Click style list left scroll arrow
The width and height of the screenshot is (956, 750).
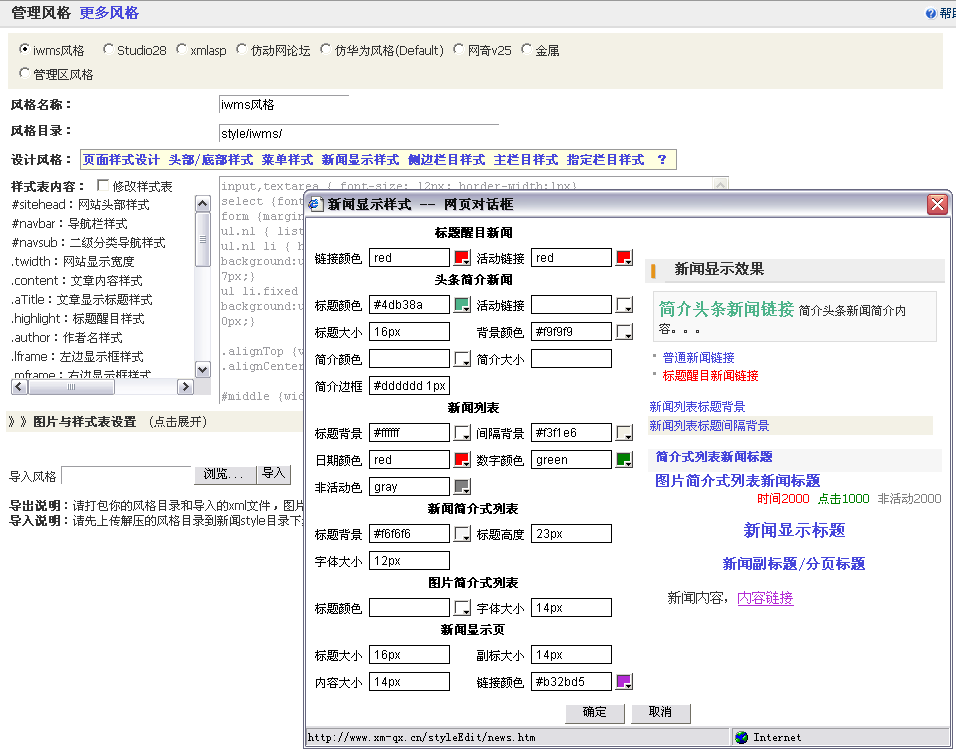(19, 387)
